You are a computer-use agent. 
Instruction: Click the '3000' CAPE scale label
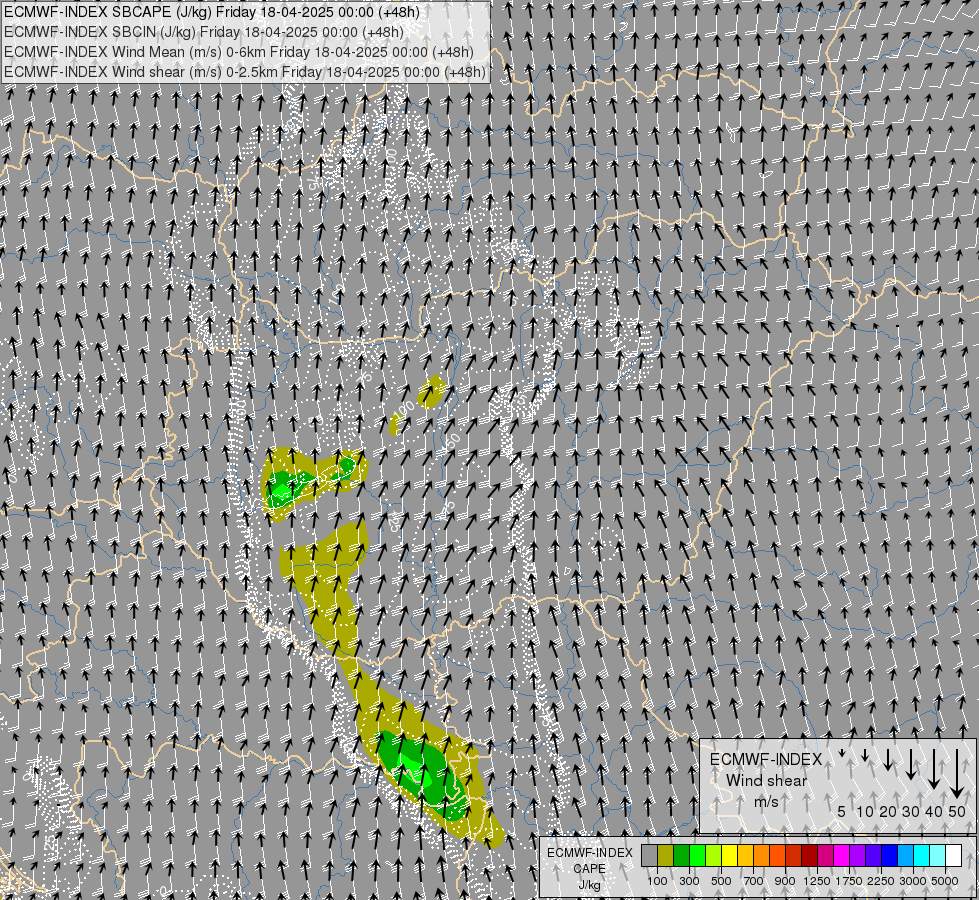tap(913, 881)
